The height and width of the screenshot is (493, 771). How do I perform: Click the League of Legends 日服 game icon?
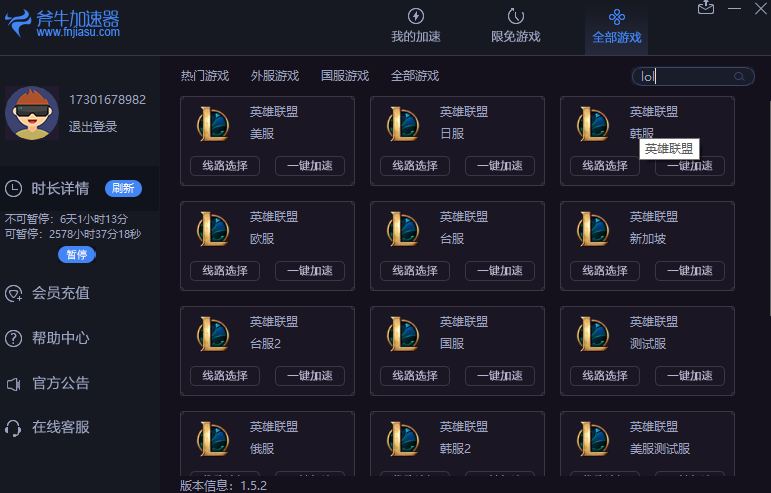point(402,124)
